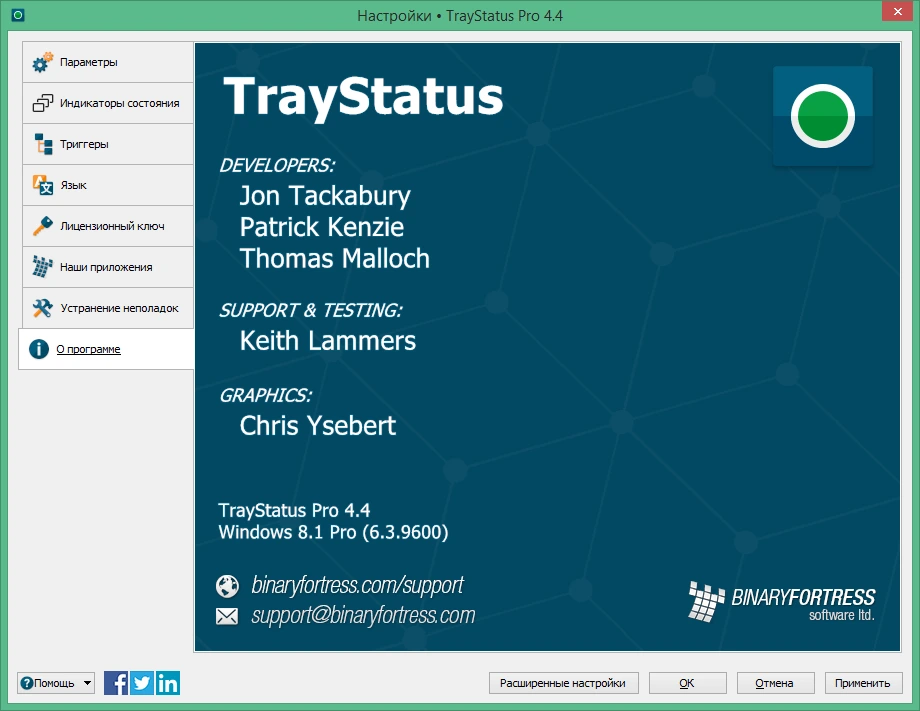Open binaryfortress.com/support link

click(357, 585)
